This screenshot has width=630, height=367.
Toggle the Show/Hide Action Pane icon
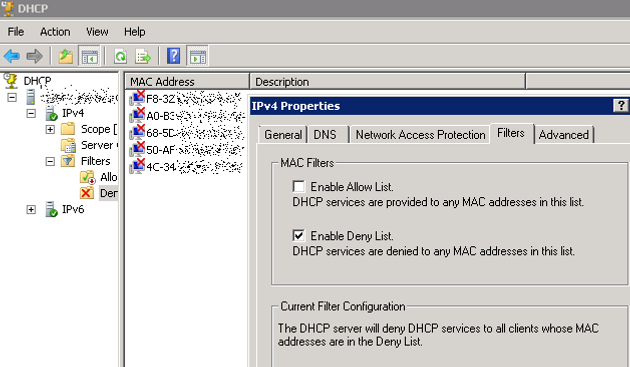(197, 56)
